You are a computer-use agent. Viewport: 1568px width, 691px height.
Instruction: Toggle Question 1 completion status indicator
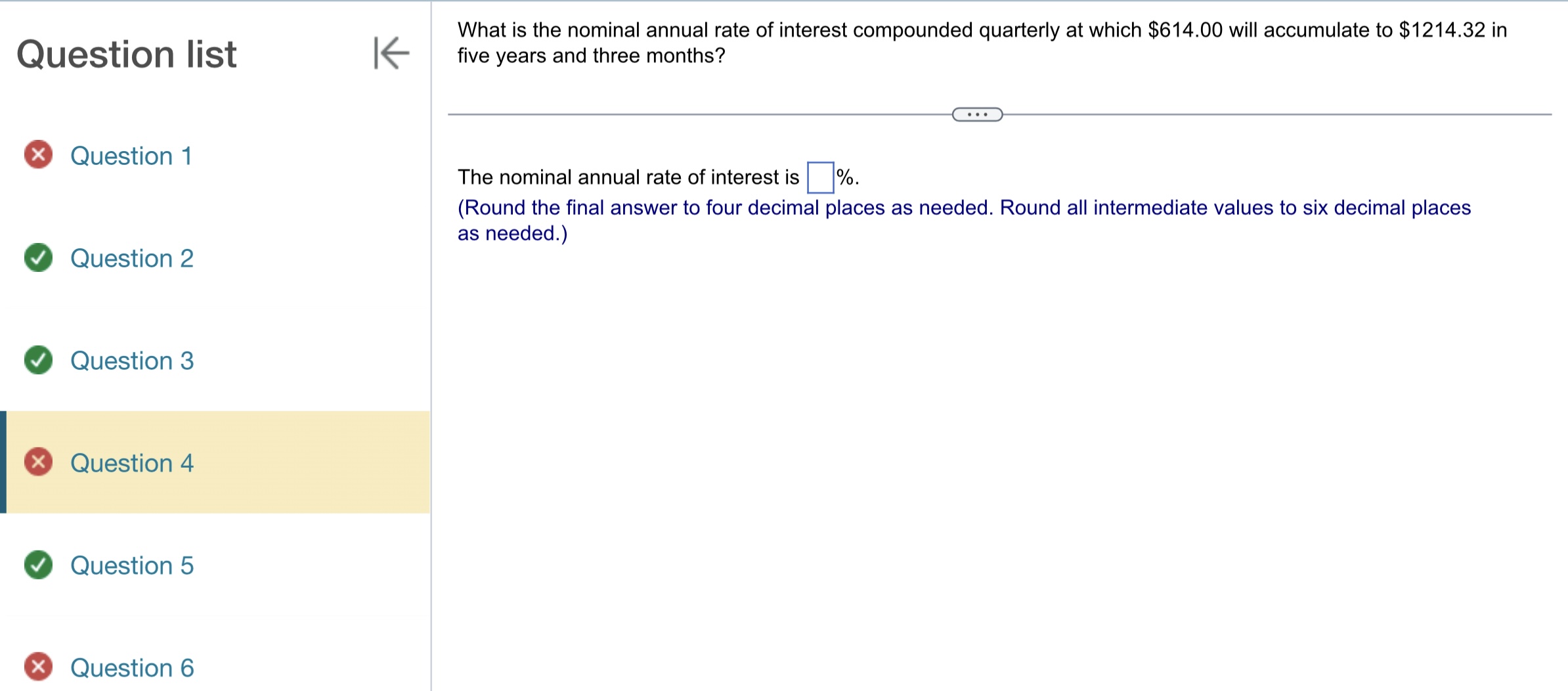(38, 156)
